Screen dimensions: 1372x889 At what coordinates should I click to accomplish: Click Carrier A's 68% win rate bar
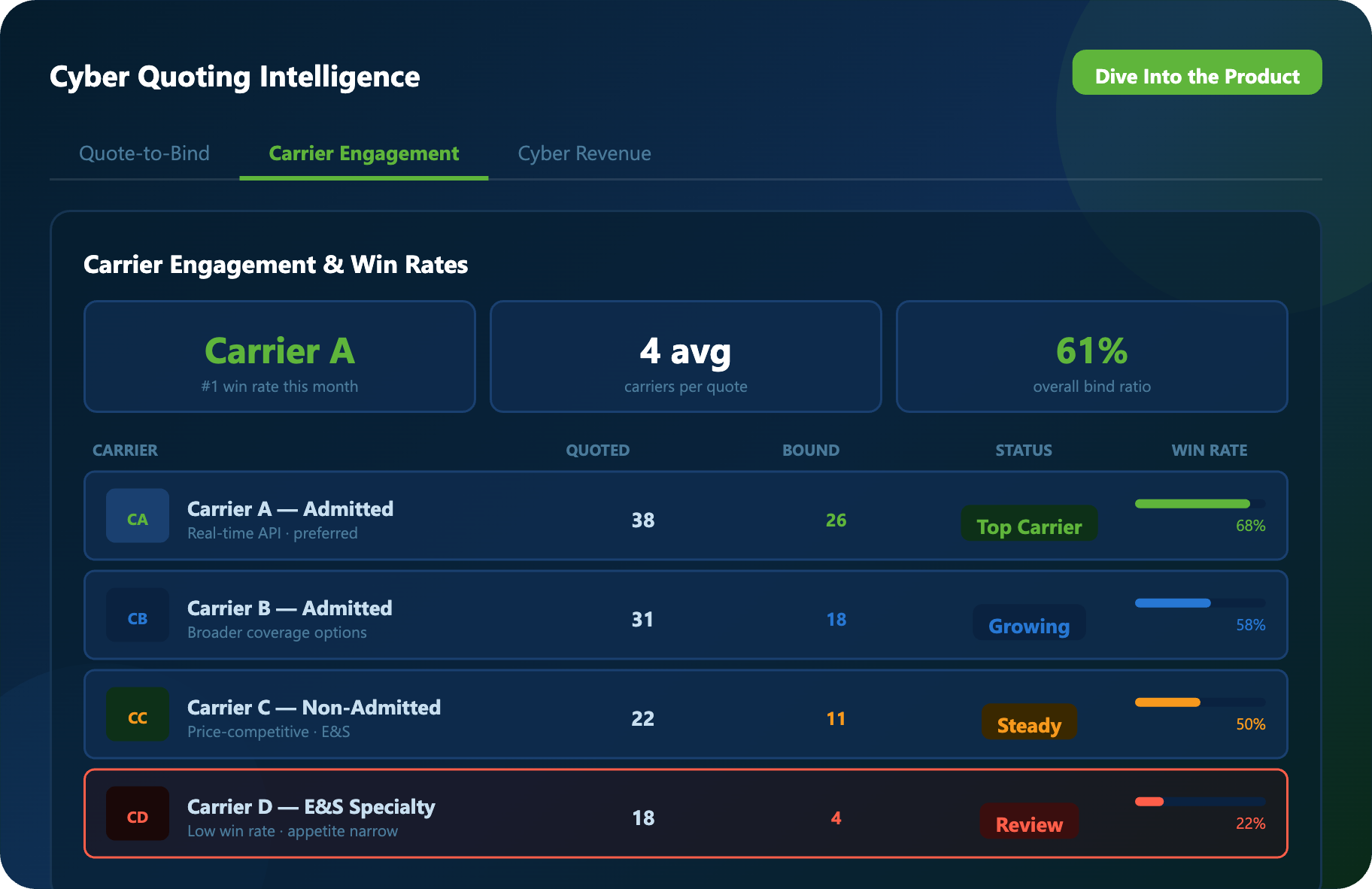click(1199, 504)
